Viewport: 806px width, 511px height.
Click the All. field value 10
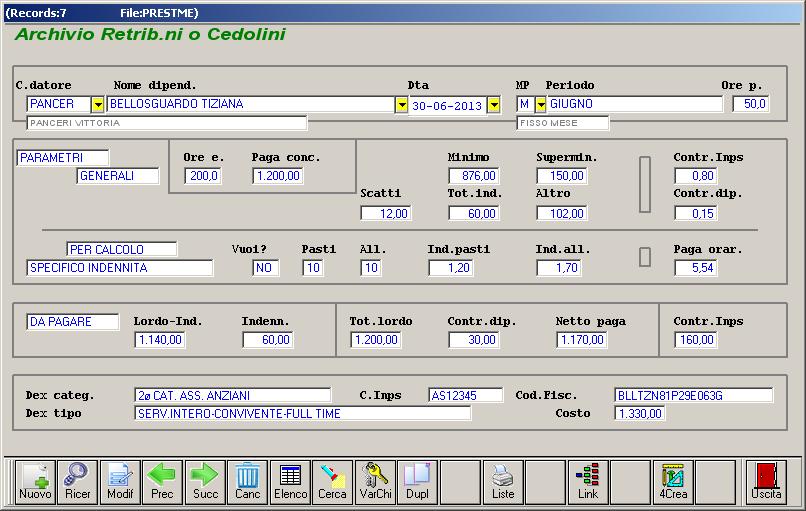pos(371,268)
